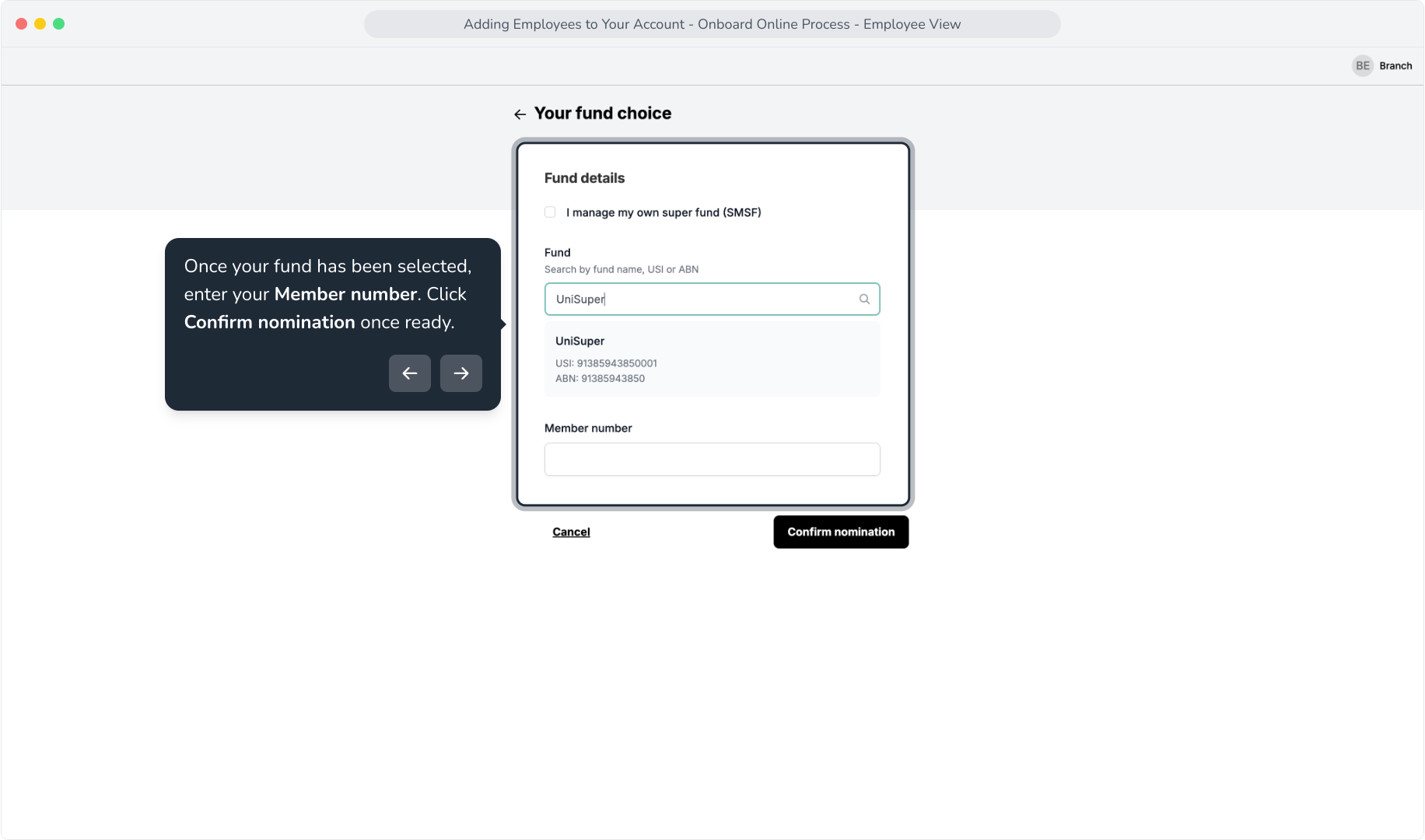Go to previous tooltip step arrow
The height and width of the screenshot is (840, 1425).
click(x=410, y=373)
